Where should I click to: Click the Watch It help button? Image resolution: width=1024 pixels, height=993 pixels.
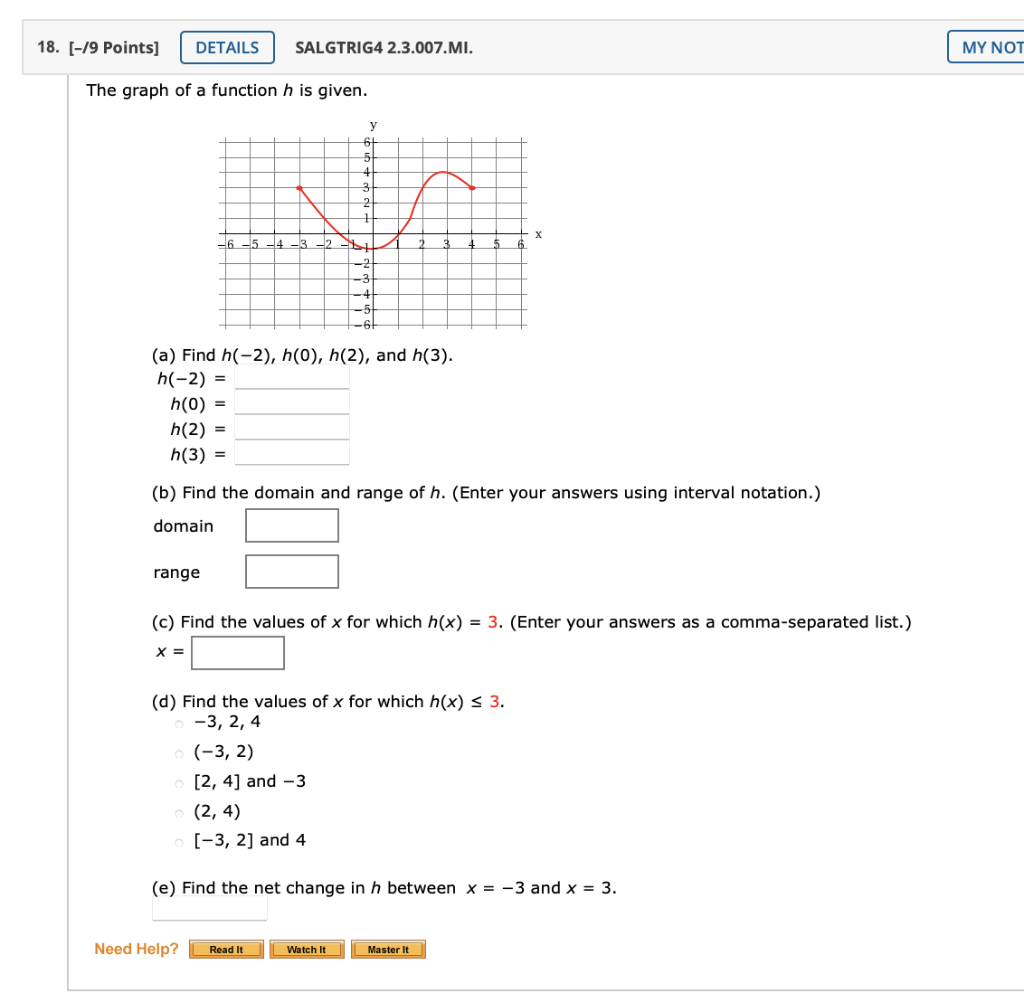coord(306,949)
